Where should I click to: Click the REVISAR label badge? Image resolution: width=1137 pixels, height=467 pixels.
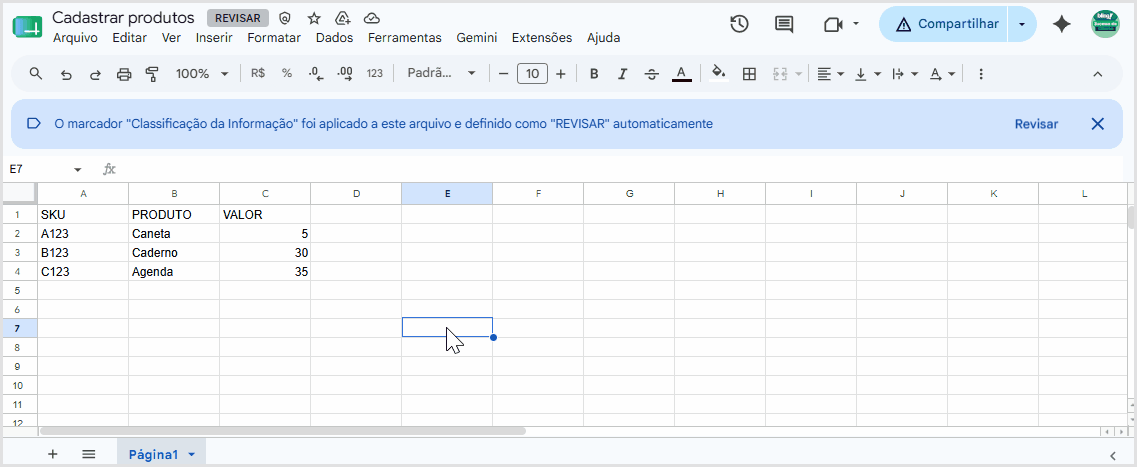[x=238, y=18]
